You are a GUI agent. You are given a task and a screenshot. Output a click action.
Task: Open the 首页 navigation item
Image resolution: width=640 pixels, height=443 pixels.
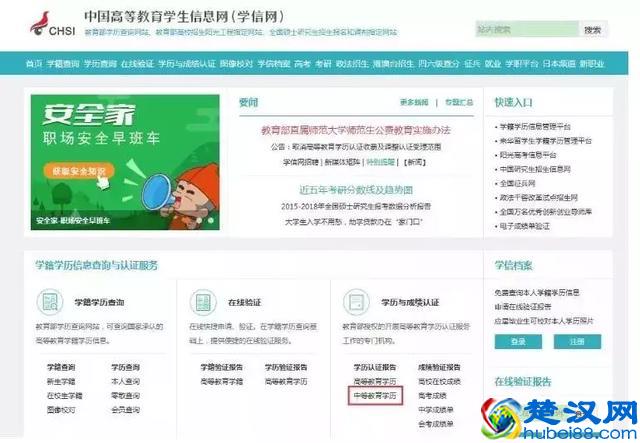tap(33, 64)
